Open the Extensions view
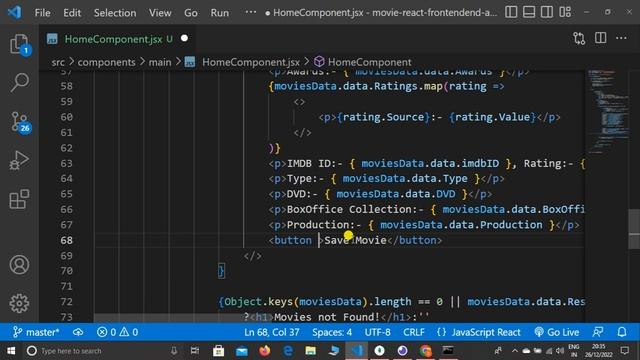Image resolution: width=640 pixels, height=360 pixels. [19, 199]
